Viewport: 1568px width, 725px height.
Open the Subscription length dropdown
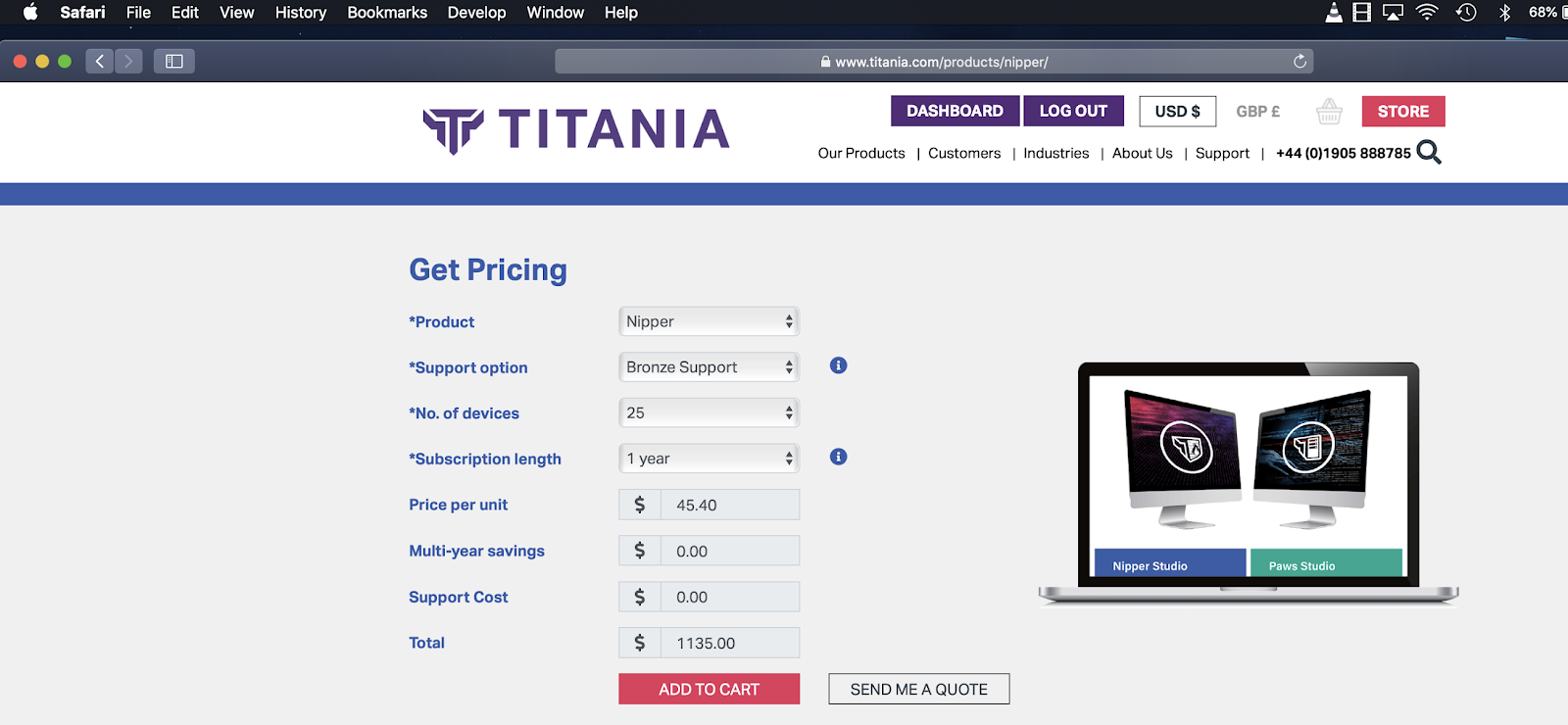pyautogui.click(x=709, y=459)
